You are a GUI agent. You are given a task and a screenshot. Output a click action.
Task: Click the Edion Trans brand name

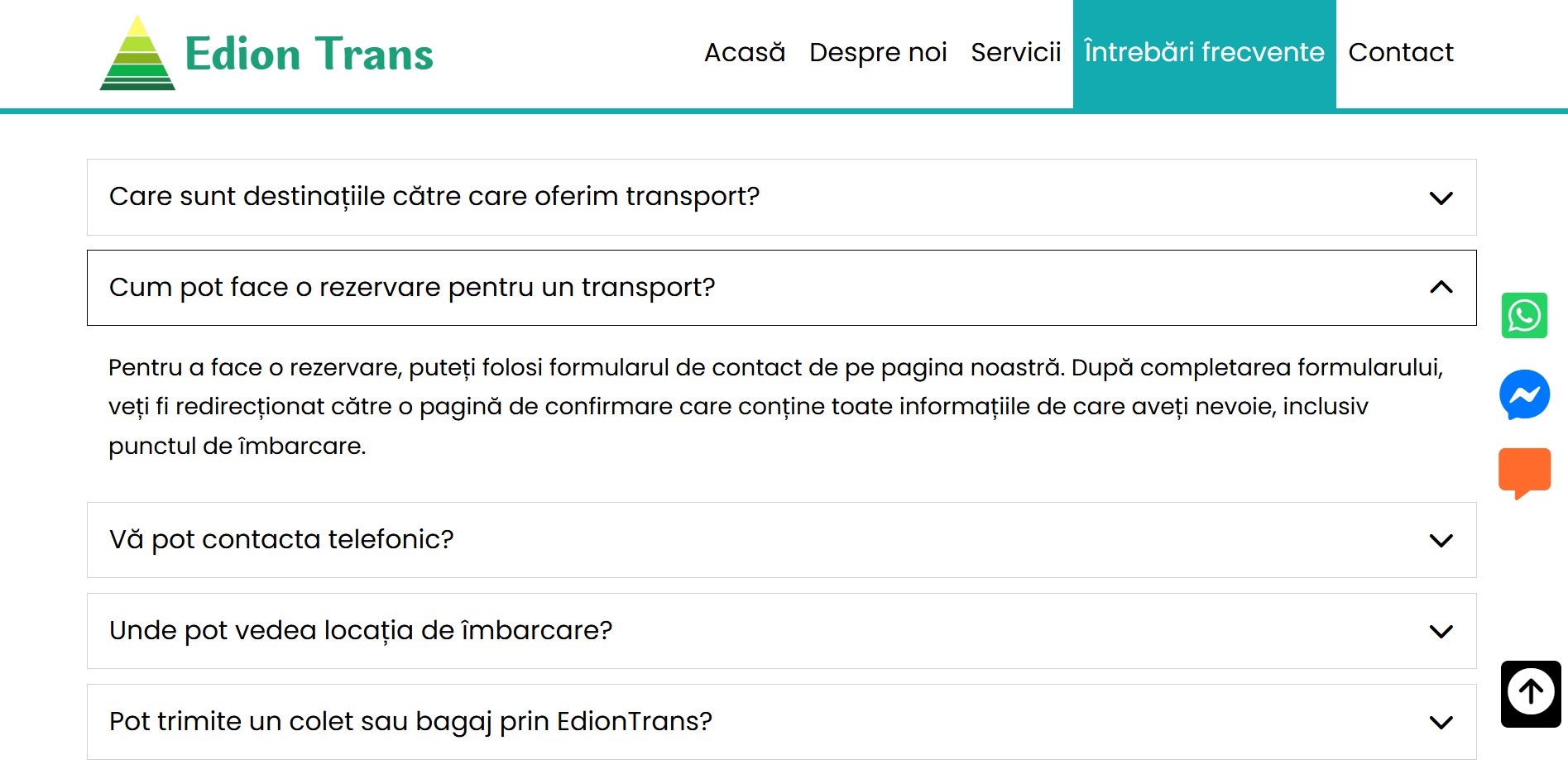(309, 55)
